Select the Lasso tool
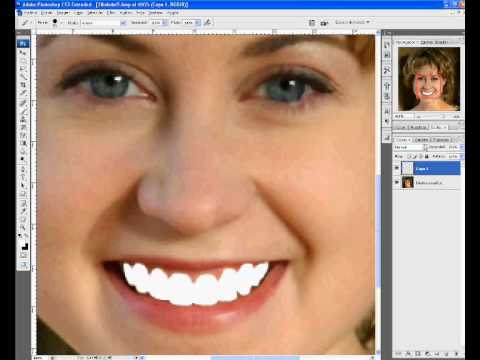Image resolution: width=480 pixels, height=360 pixels. [x=24, y=68]
